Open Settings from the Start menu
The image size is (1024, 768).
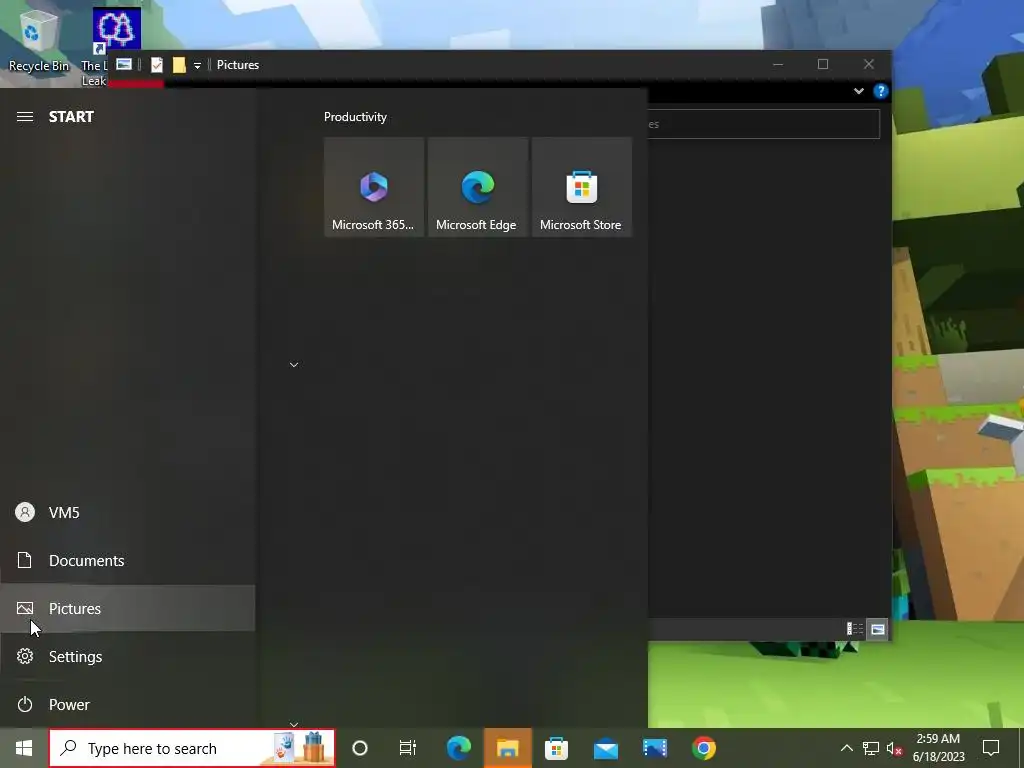[x=127, y=656]
